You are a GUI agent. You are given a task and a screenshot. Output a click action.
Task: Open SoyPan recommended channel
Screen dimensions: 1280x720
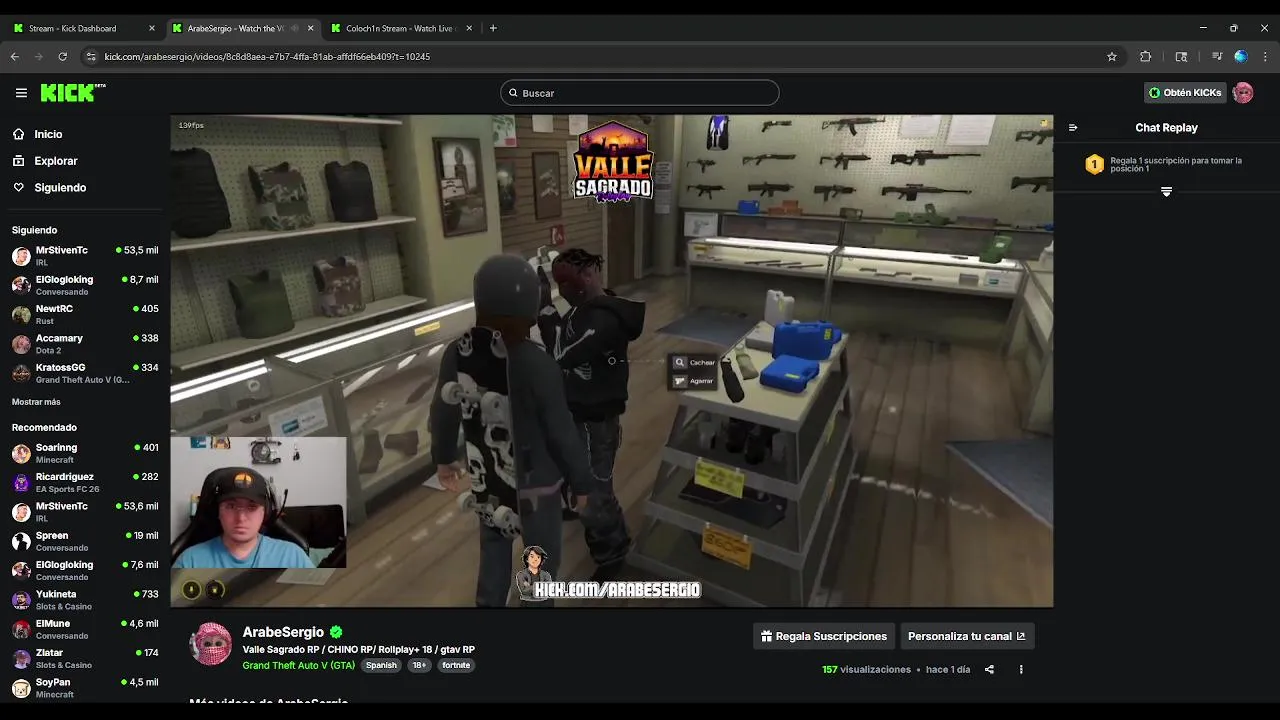pyautogui.click(x=85, y=688)
